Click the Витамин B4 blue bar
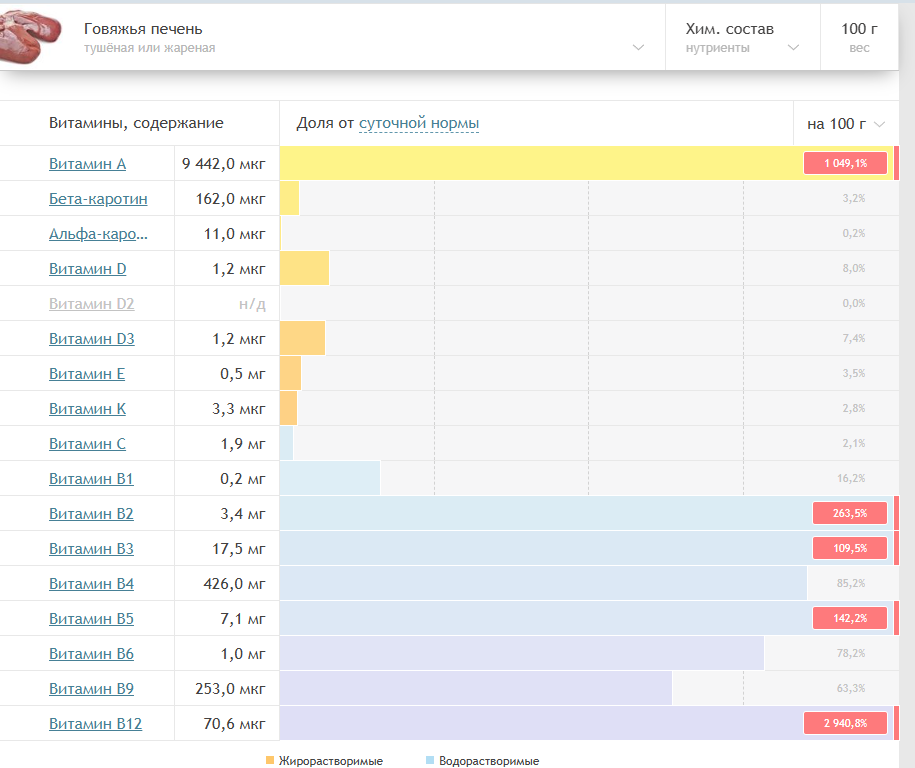 point(543,583)
